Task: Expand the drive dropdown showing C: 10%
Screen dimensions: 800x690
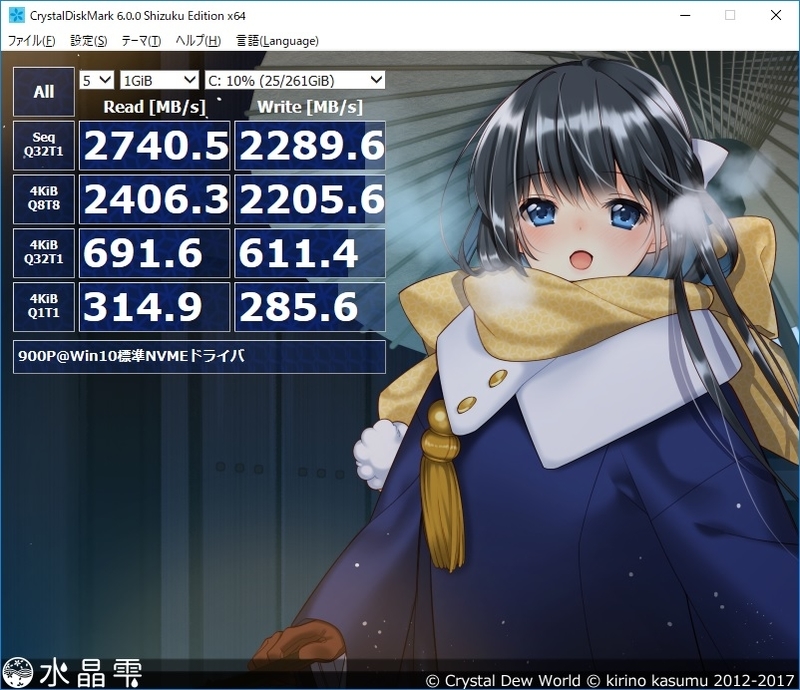Action: [295, 80]
